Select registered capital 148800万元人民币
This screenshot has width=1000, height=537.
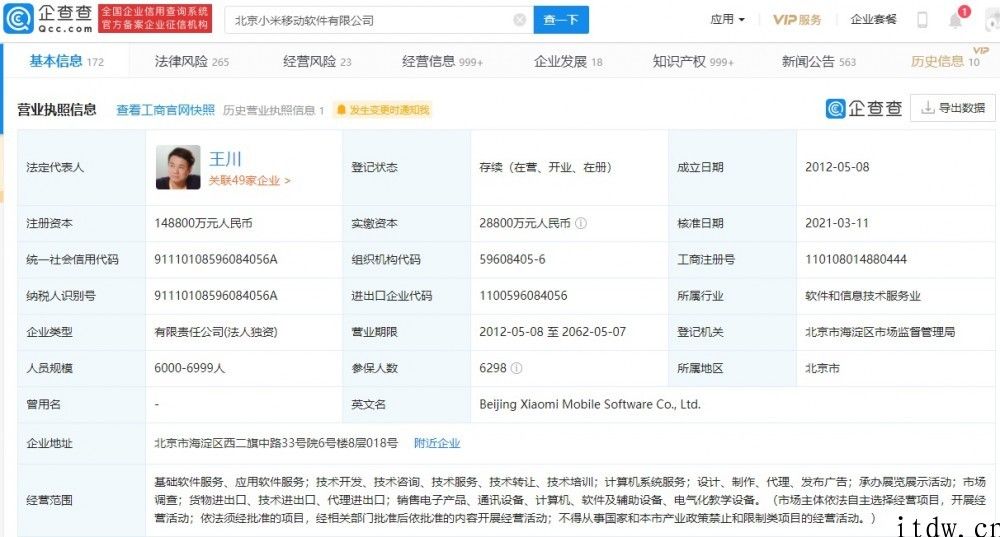pos(203,223)
